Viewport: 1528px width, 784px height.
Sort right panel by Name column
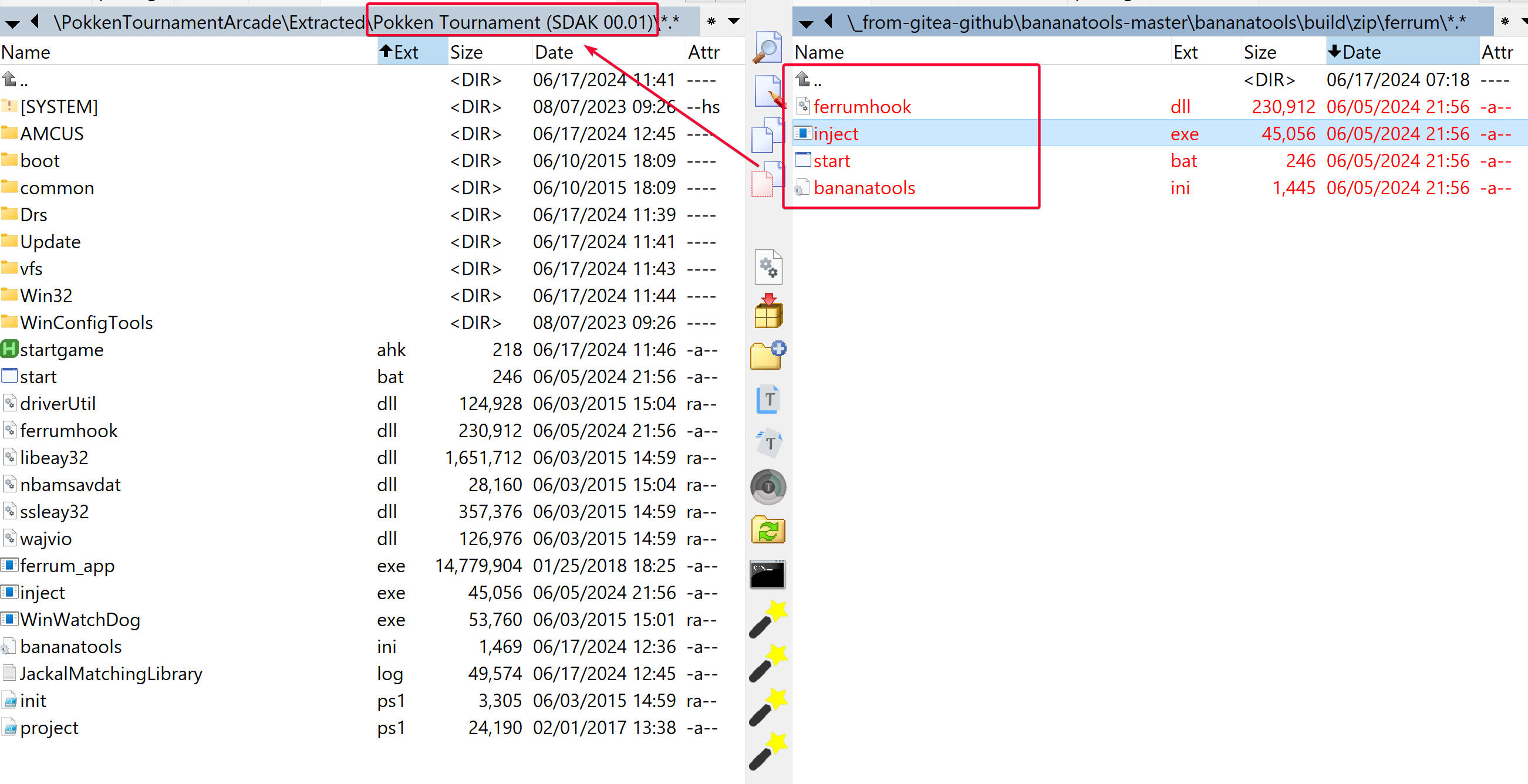coord(981,52)
